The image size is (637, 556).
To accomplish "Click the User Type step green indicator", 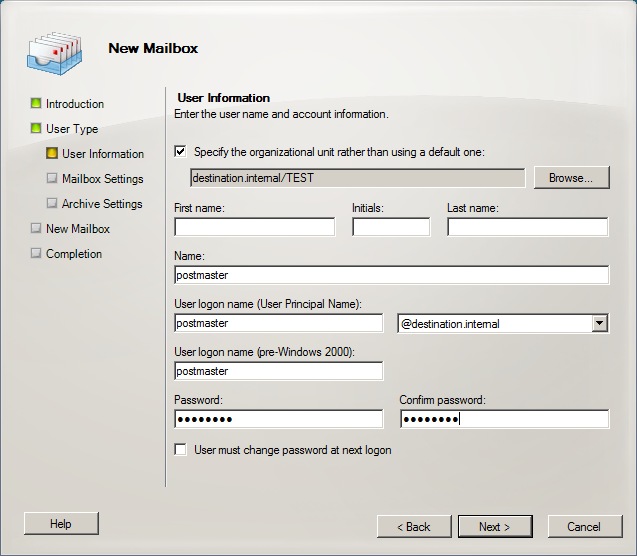I will pos(36,128).
